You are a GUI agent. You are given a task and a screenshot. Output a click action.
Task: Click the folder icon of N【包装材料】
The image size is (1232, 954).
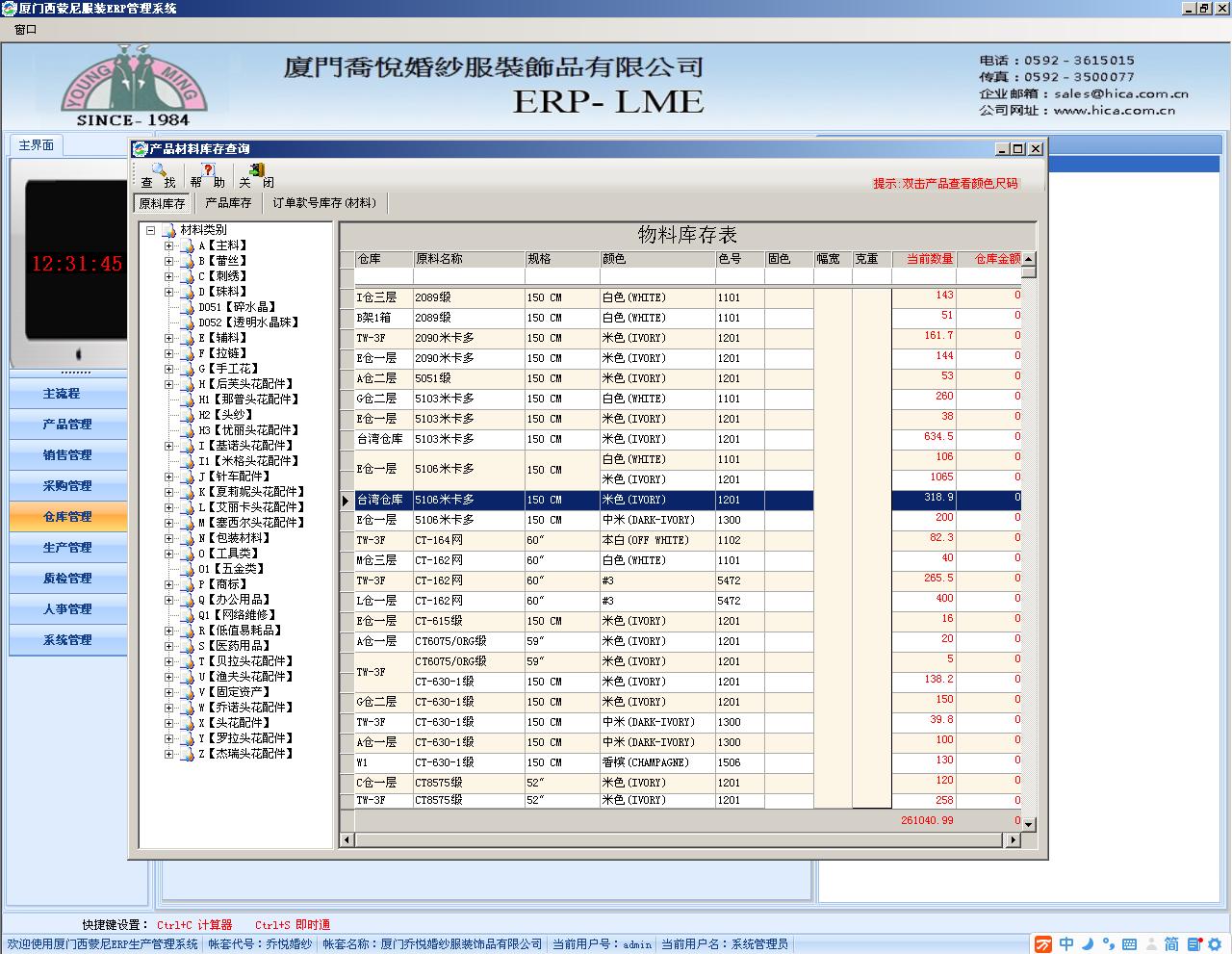pyautogui.click(x=187, y=538)
